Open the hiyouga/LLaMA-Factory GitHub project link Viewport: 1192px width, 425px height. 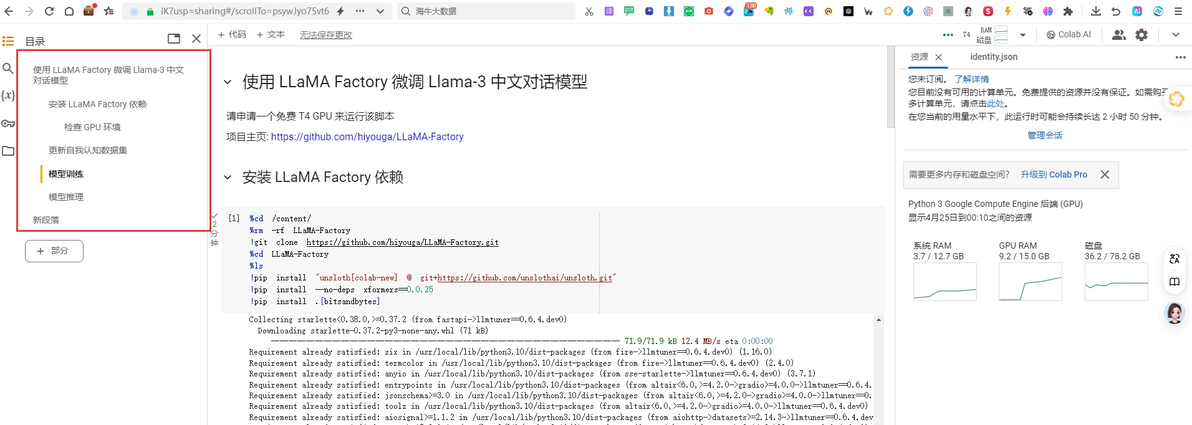[367, 137]
